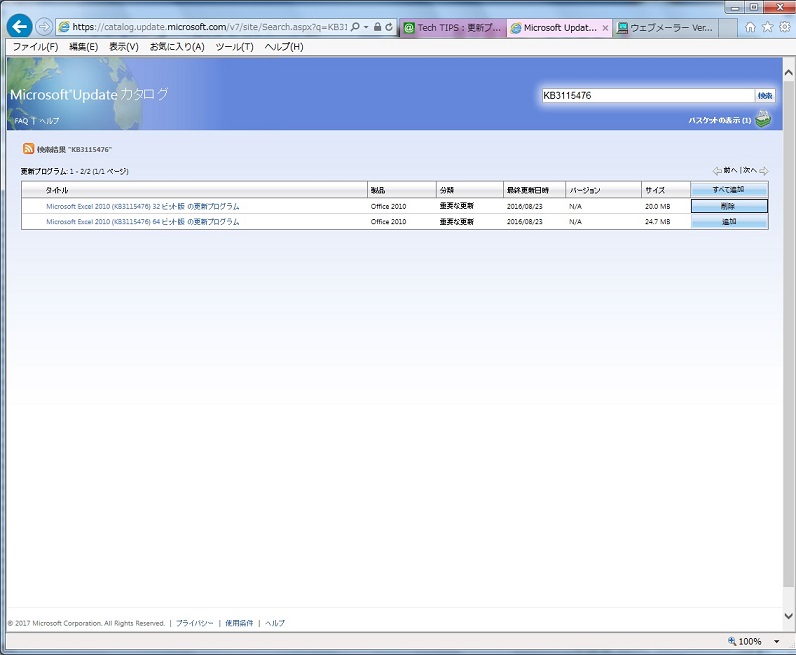Open the ツール(T) menu
This screenshot has height=655, width=796.
click(x=235, y=47)
